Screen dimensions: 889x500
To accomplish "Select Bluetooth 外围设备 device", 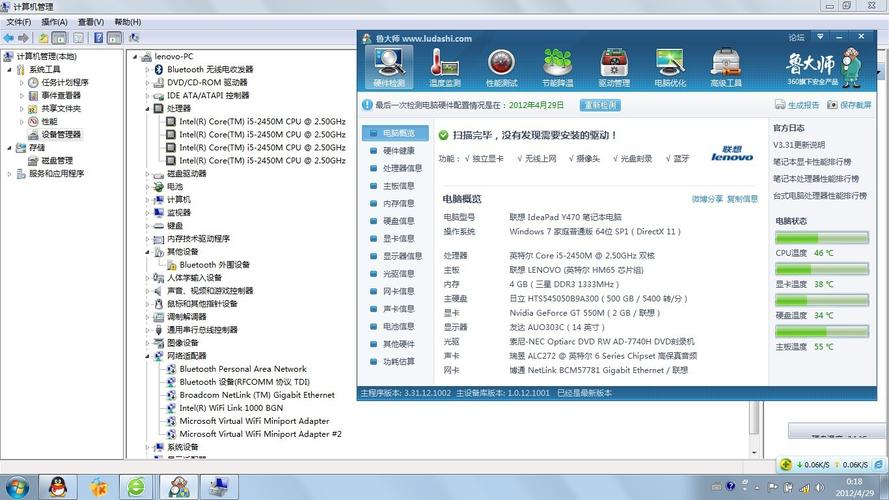I will pos(214,265).
